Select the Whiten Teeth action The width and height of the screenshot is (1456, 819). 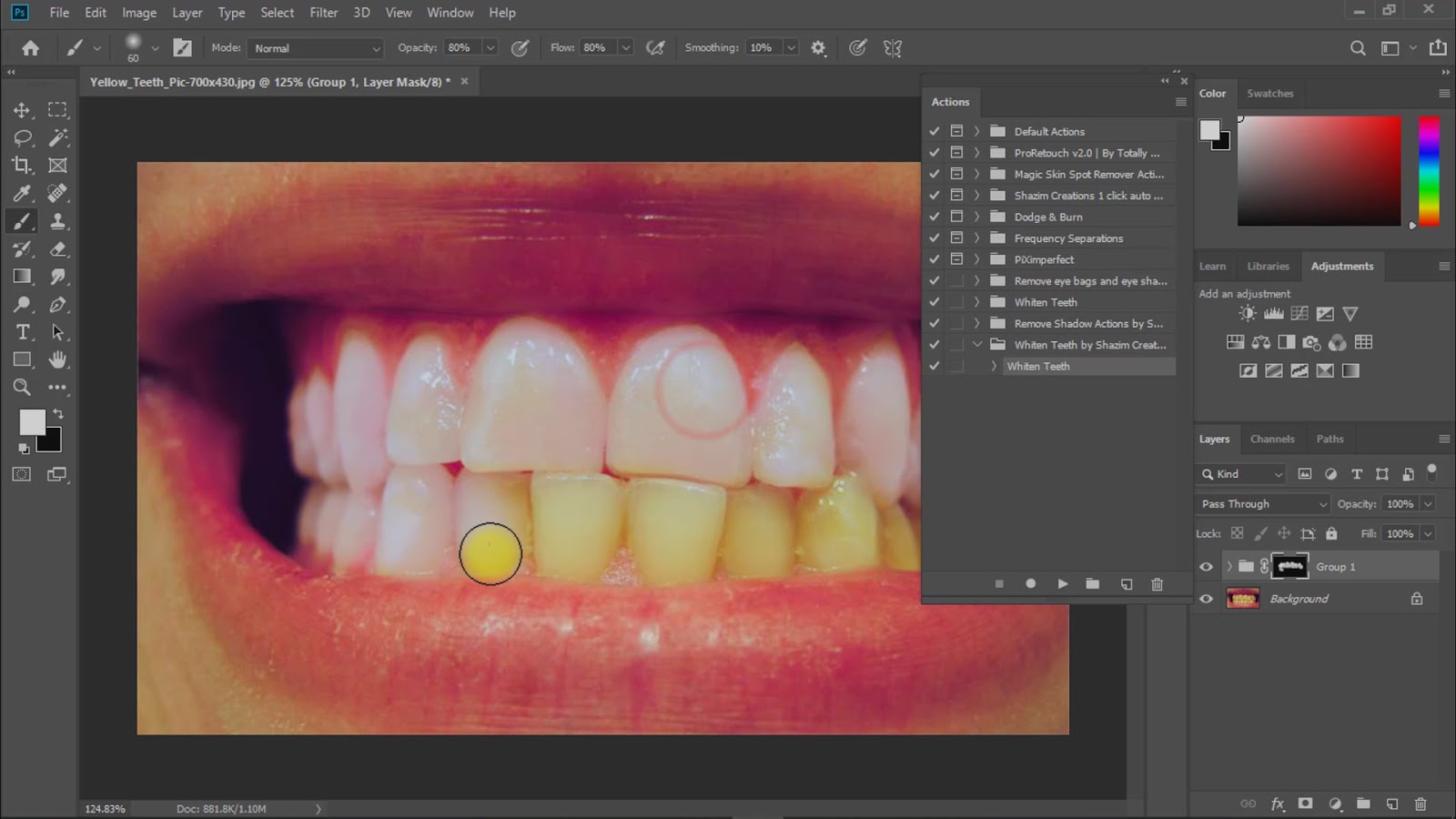1037,366
